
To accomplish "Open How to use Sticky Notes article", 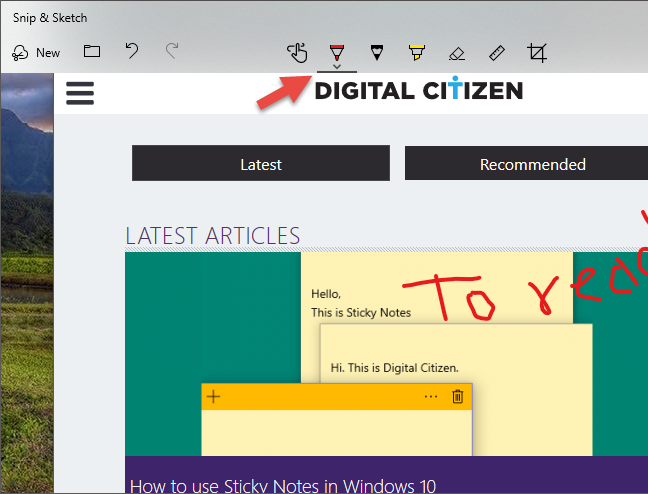I will [283, 486].
